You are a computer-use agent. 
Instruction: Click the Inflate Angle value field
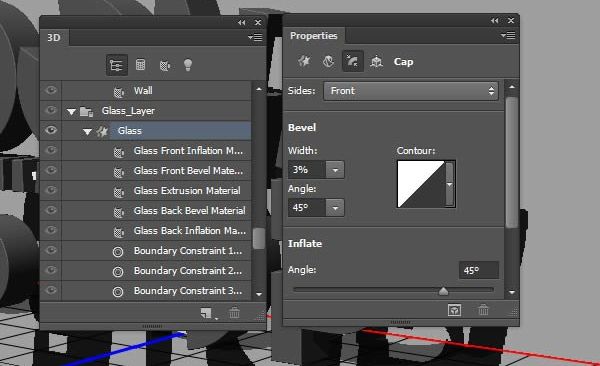[478, 270]
